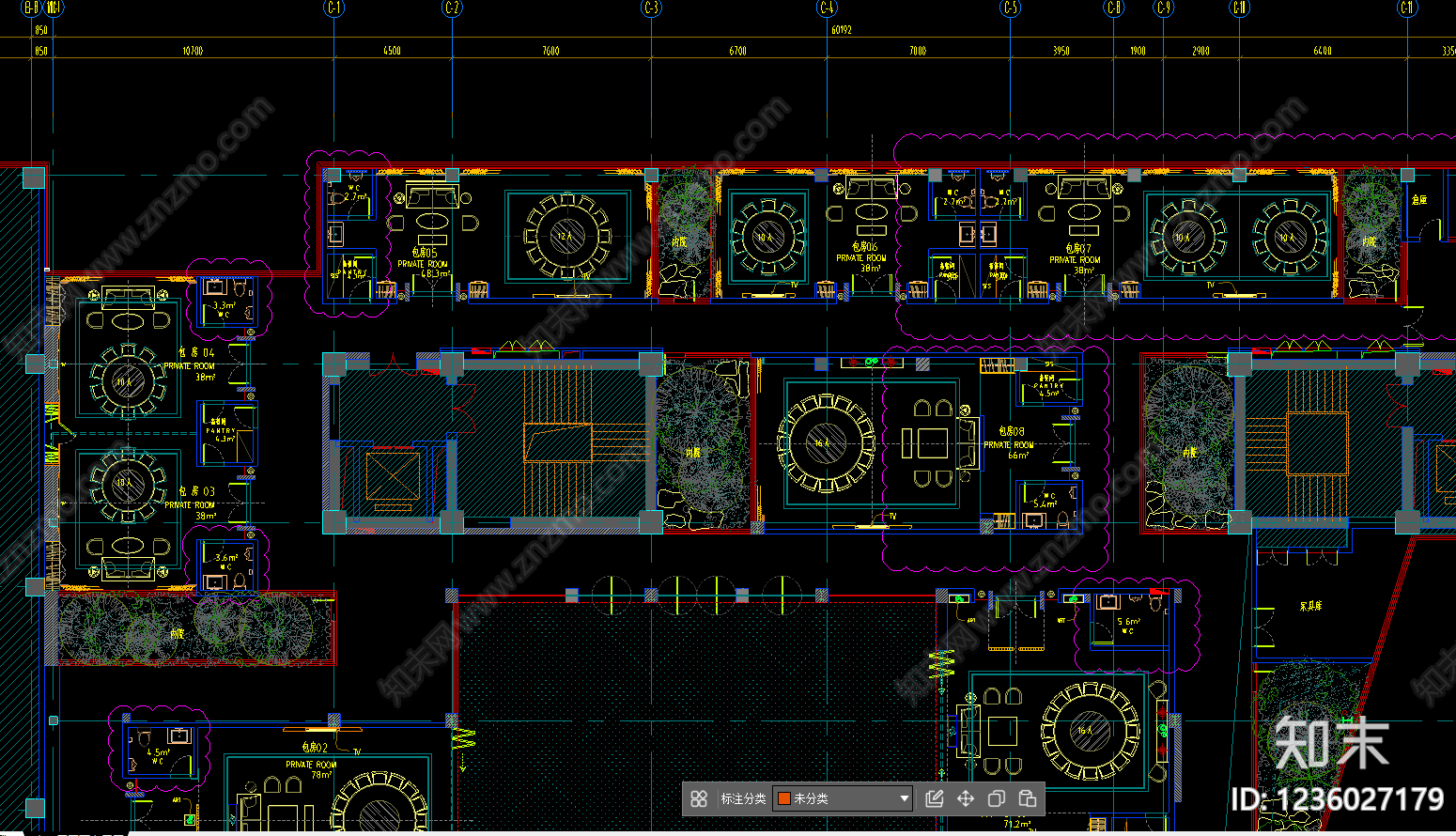The image size is (1456, 836).
Task: Select the 66m² area text
Action: [x=1020, y=455]
